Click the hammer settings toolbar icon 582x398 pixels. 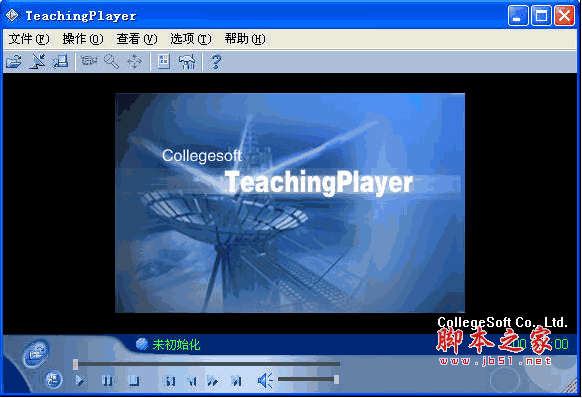pyautogui.click(x=187, y=61)
